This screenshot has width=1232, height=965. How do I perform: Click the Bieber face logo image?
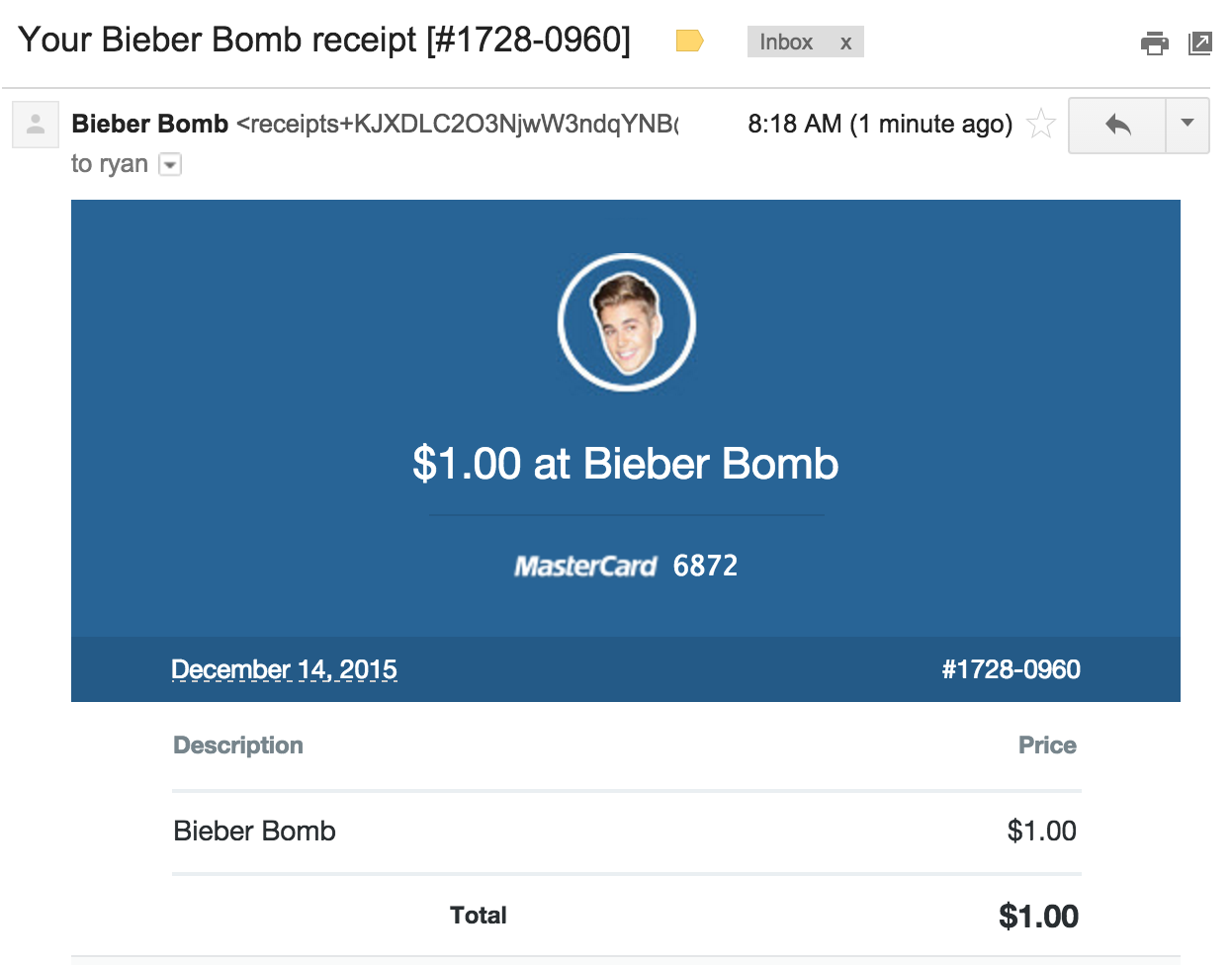(627, 322)
